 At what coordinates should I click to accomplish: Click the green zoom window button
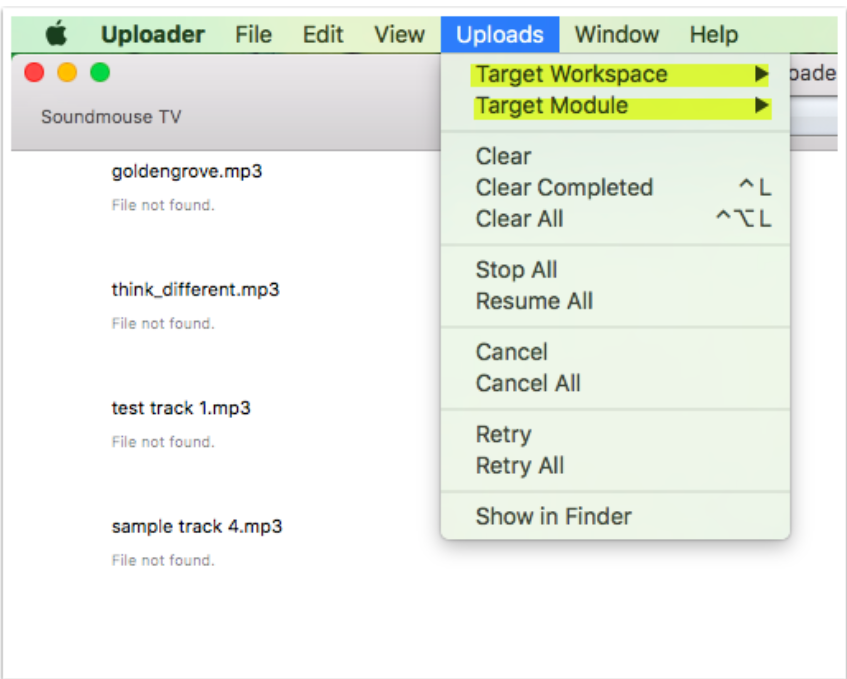pos(100,72)
